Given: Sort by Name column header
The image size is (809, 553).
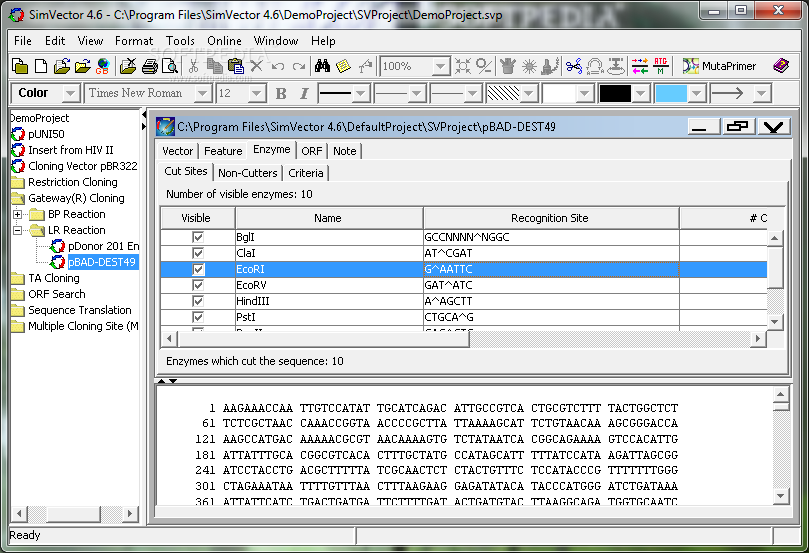Looking at the screenshot, I should (x=329, y=218).
